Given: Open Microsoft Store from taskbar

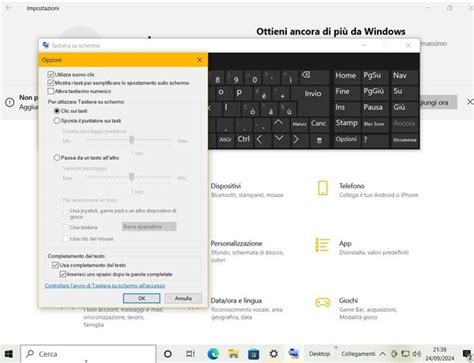Looking at the screenshot, I should click(253, 354).
